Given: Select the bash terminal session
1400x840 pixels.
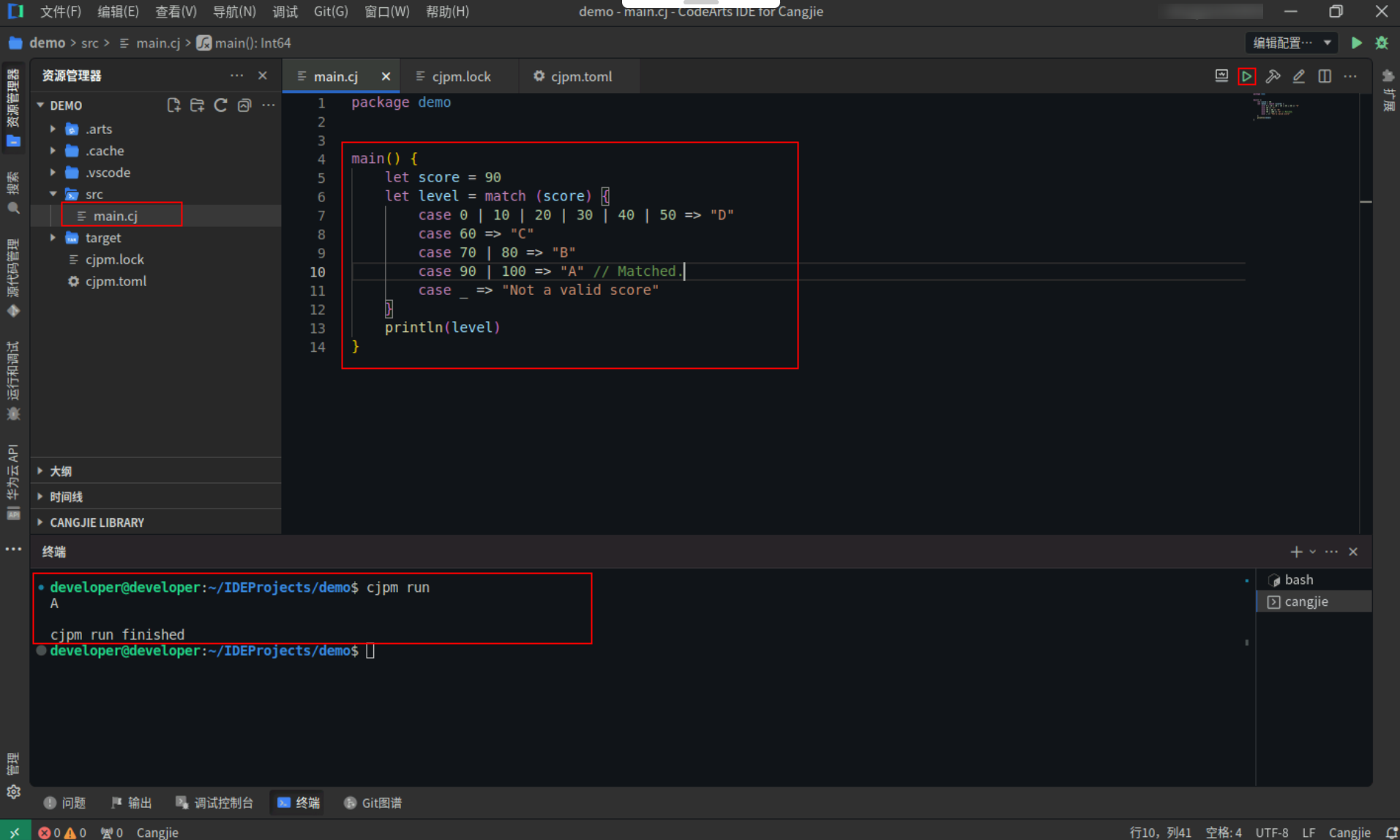Looking at the screenshot, I should [1298, 580].
